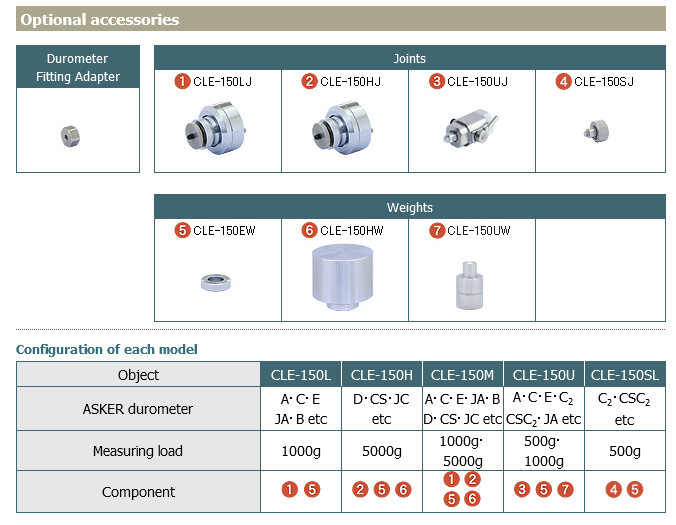The width and height of the screenshot is (676, 525).
Task: Click the red number 5 badge beside CLE-150EW
Action: [x=183, y=231]
